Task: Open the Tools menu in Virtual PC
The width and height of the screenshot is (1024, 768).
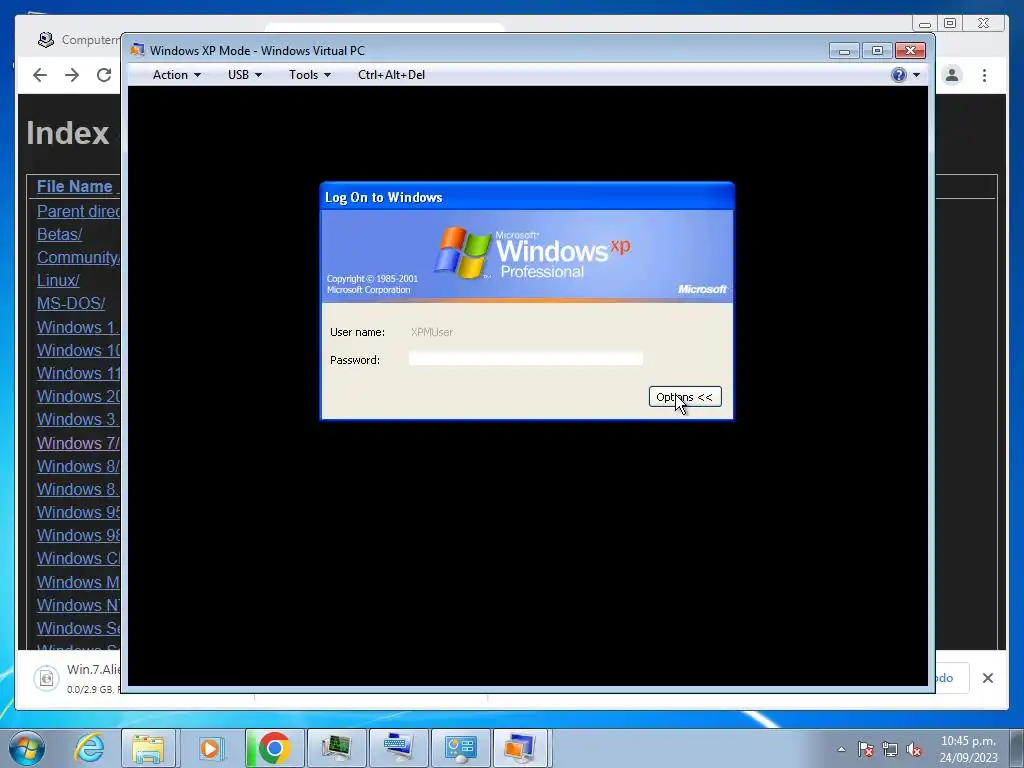Action: (310, 75)
